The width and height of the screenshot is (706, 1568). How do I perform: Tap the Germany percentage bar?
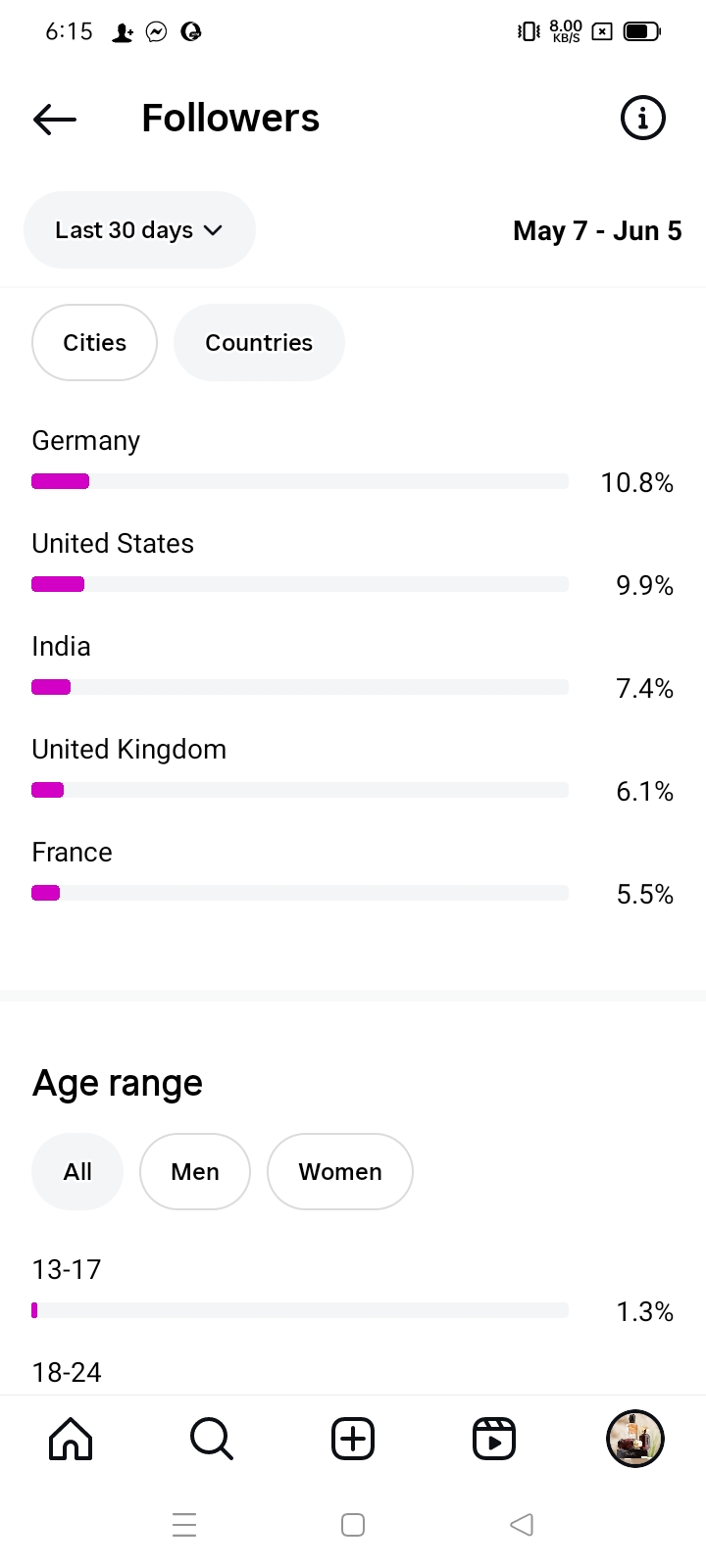[x=300, y=481]
